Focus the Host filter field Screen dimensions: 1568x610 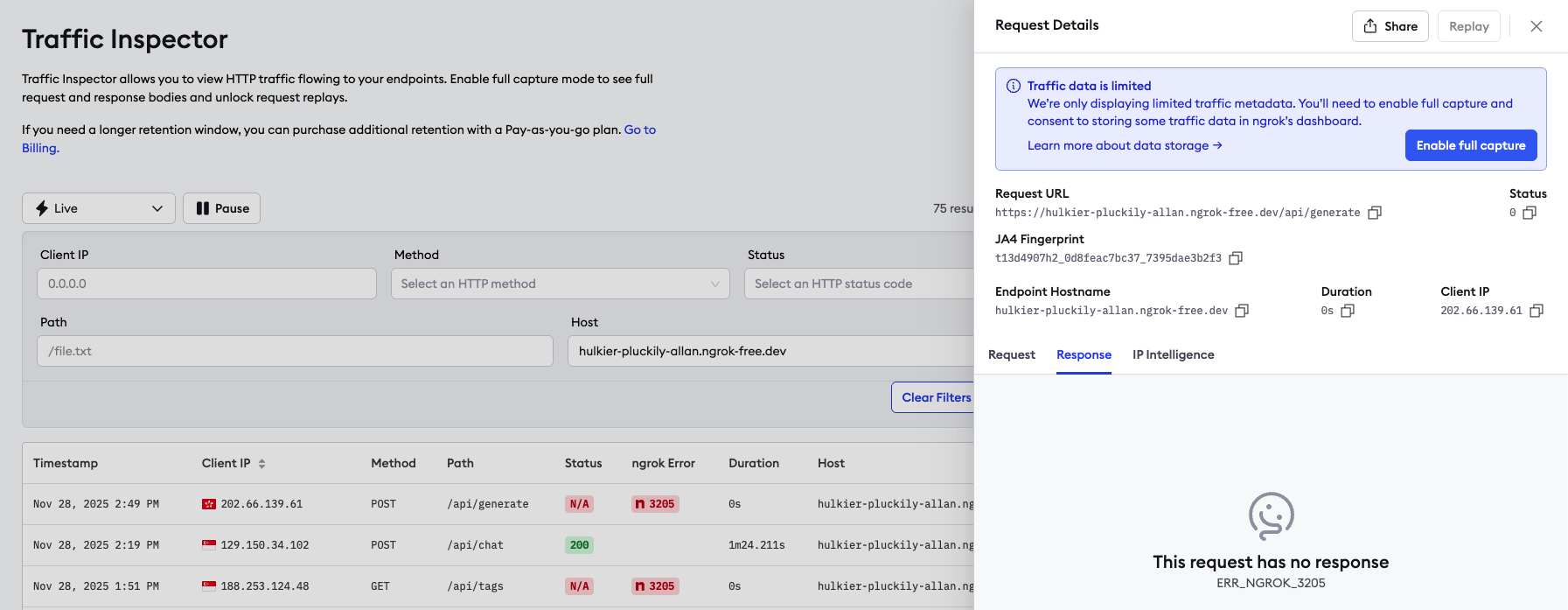[x=770, y=351]
